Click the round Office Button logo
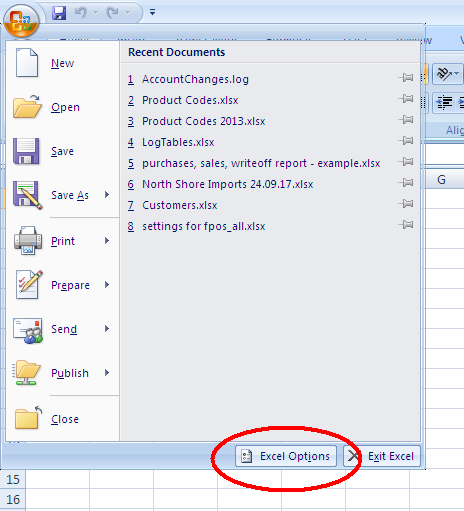 [21, 21]
